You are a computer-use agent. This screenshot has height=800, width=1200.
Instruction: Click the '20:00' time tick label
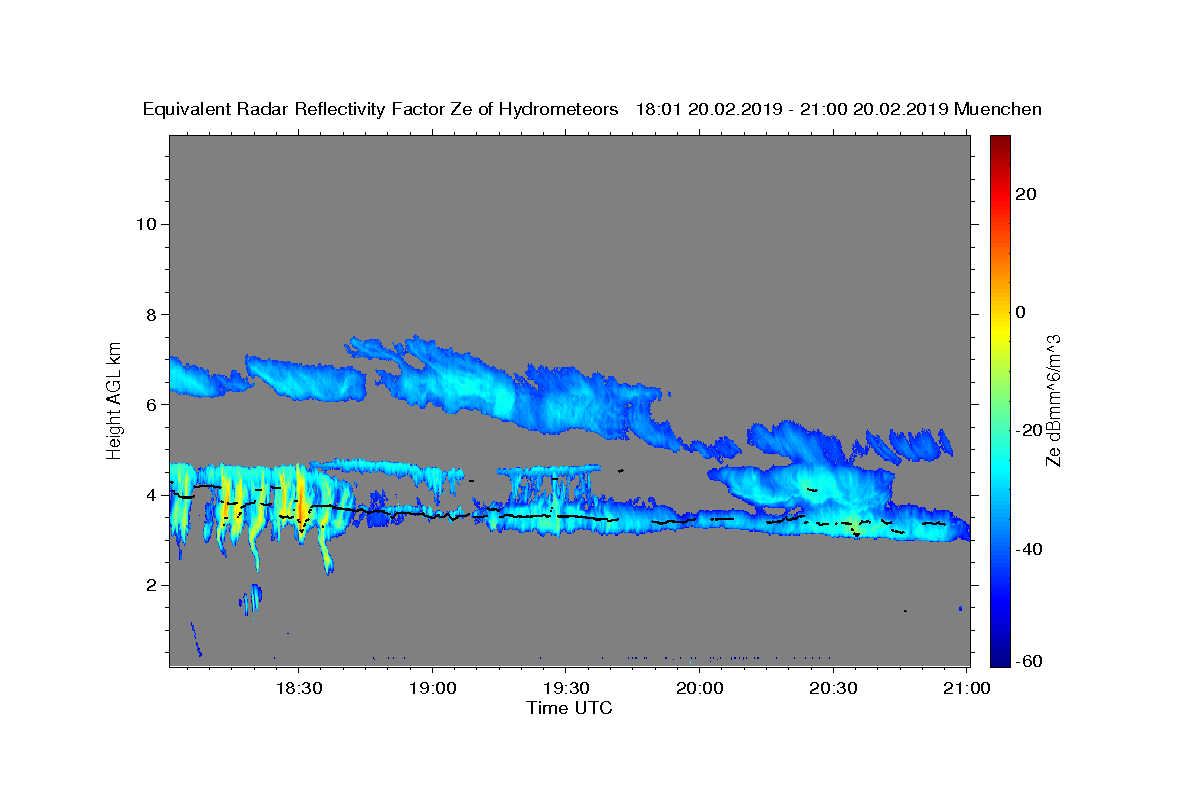699,689
